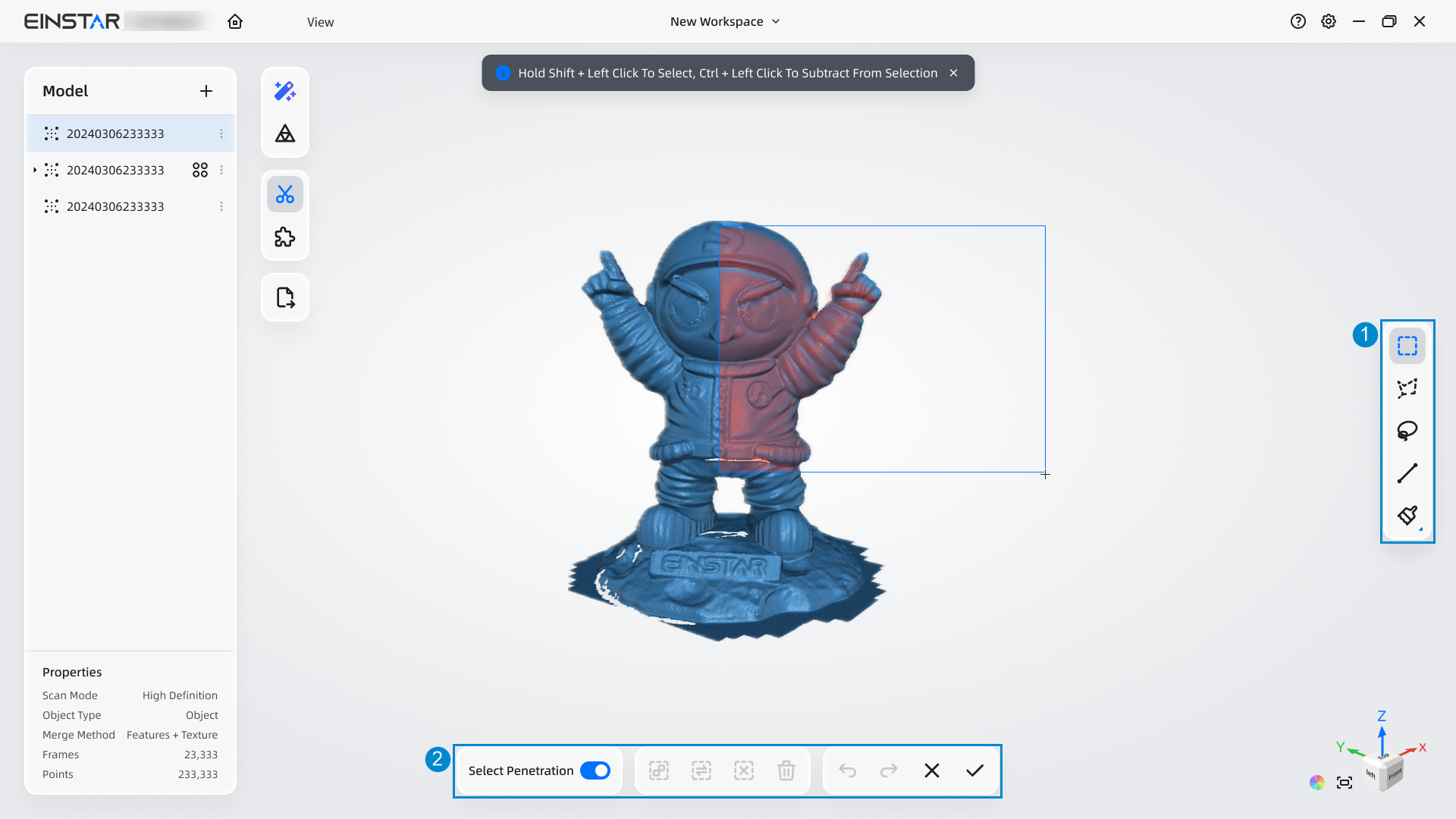Select the line selection tool
The height and width of the screenshot is (819, 1456).
(1407, 473)
